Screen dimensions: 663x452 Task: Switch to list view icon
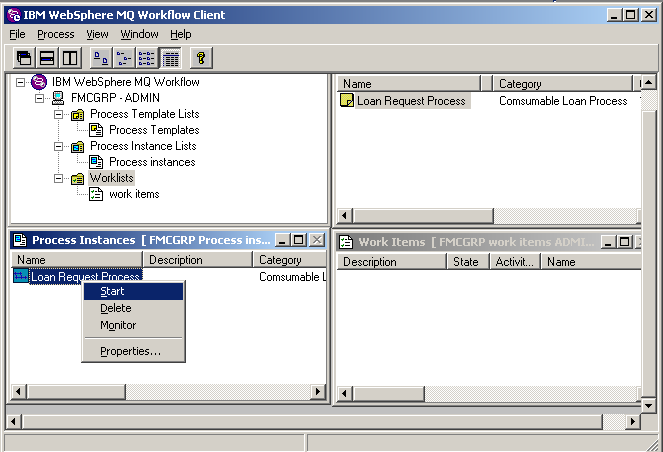click(x=147, y=58)
